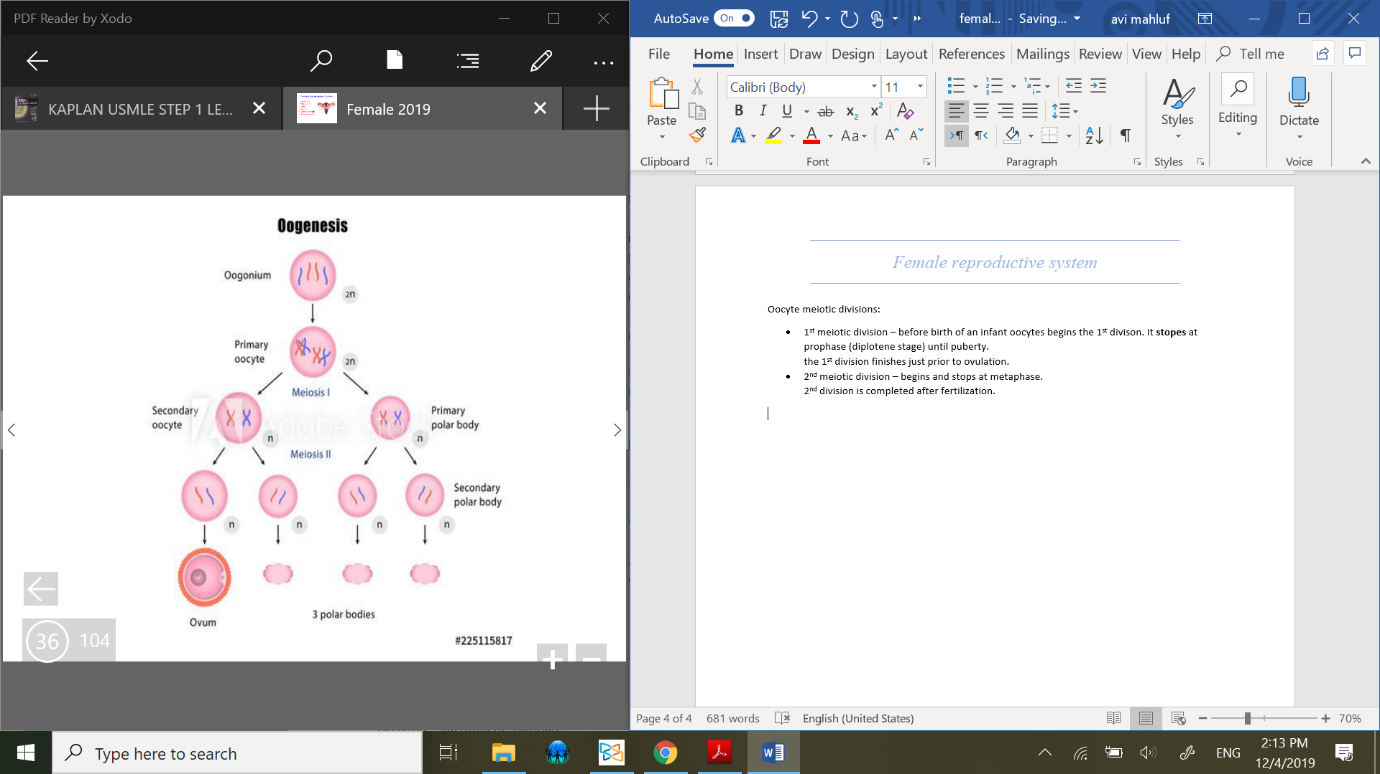
Task: Toggle Italic formatting in Word
Action: (763, 111)
